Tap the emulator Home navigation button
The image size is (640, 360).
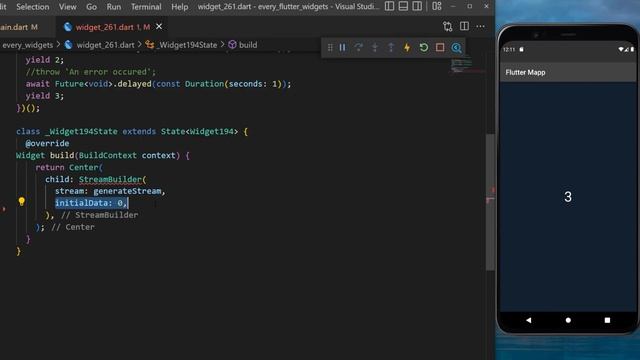[568, 320]
